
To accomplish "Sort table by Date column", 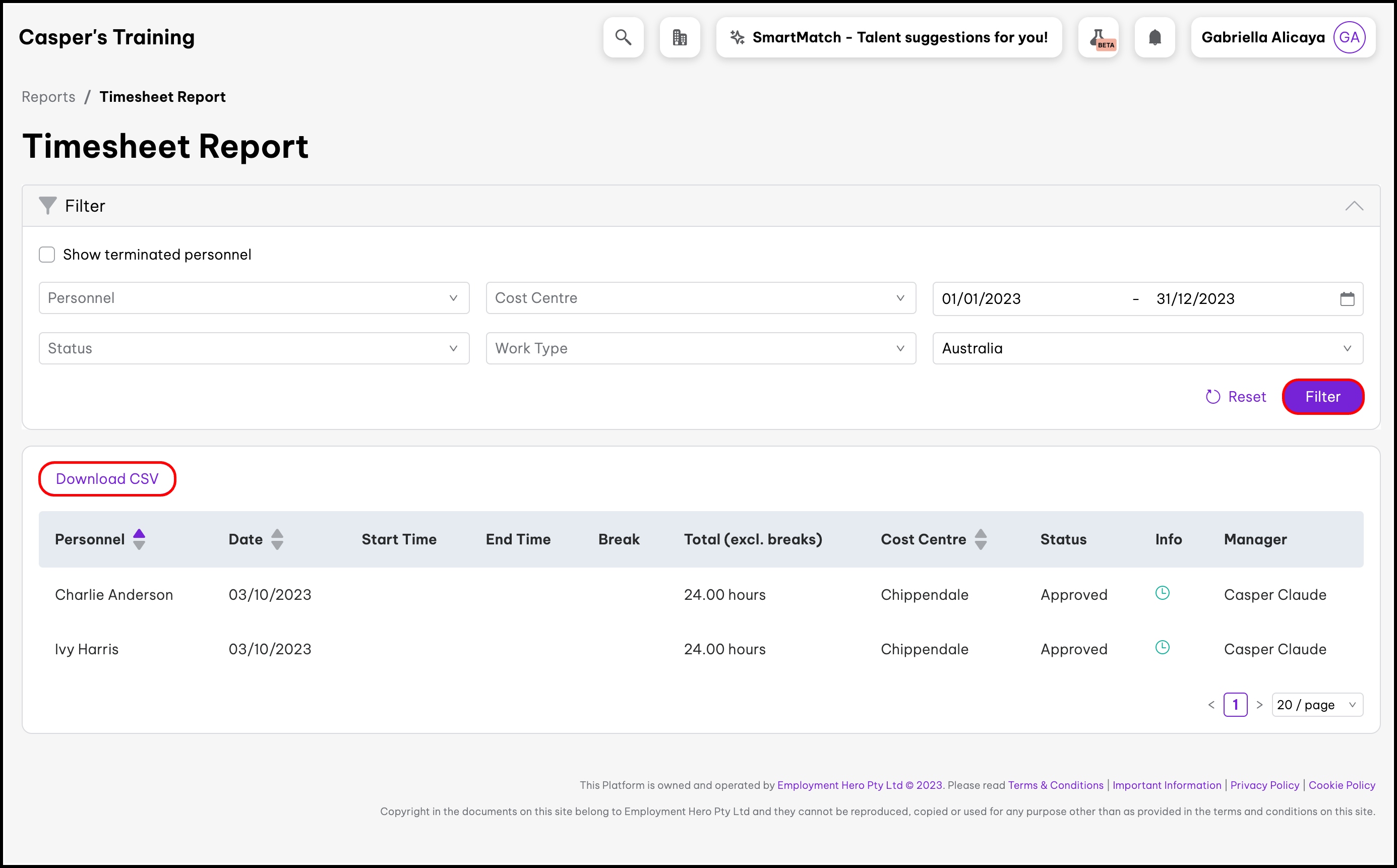I will click(x=277, y=539).
